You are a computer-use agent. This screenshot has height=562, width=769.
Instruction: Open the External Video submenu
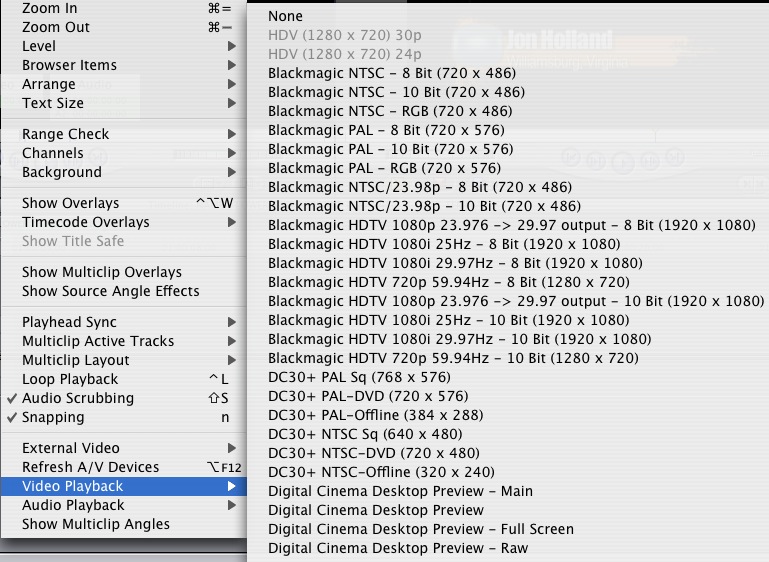pos(123,448)
